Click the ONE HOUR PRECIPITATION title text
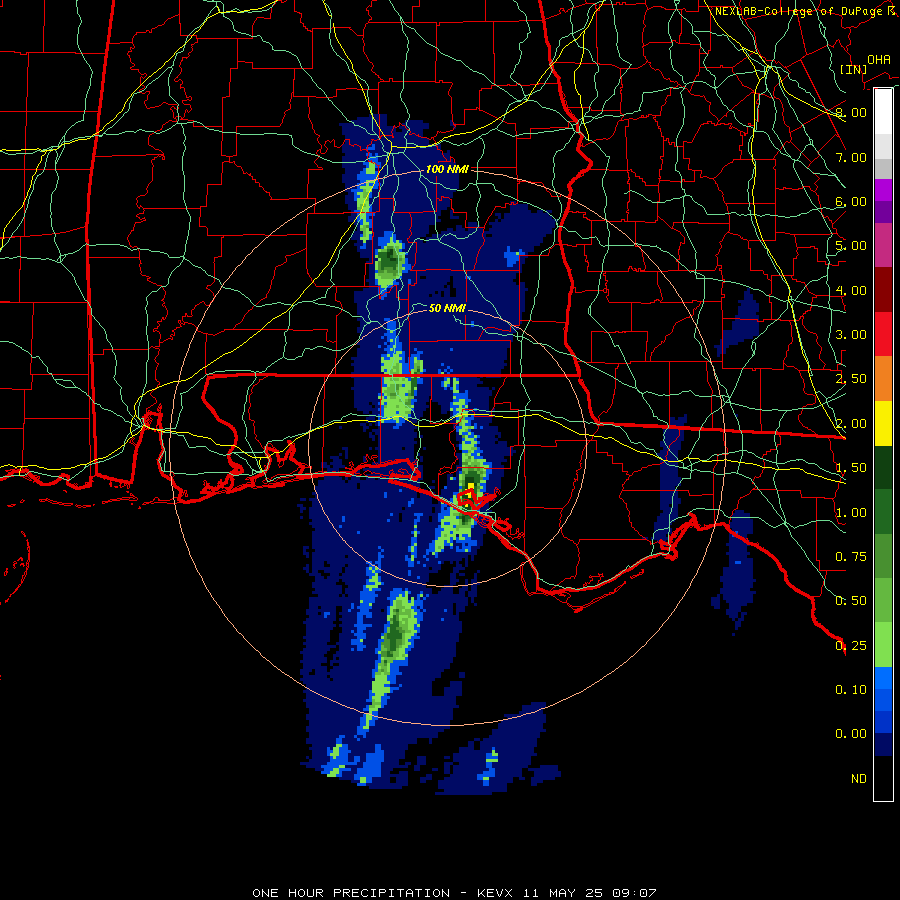This screenshot has height=900, width=900. click(351, 893)
